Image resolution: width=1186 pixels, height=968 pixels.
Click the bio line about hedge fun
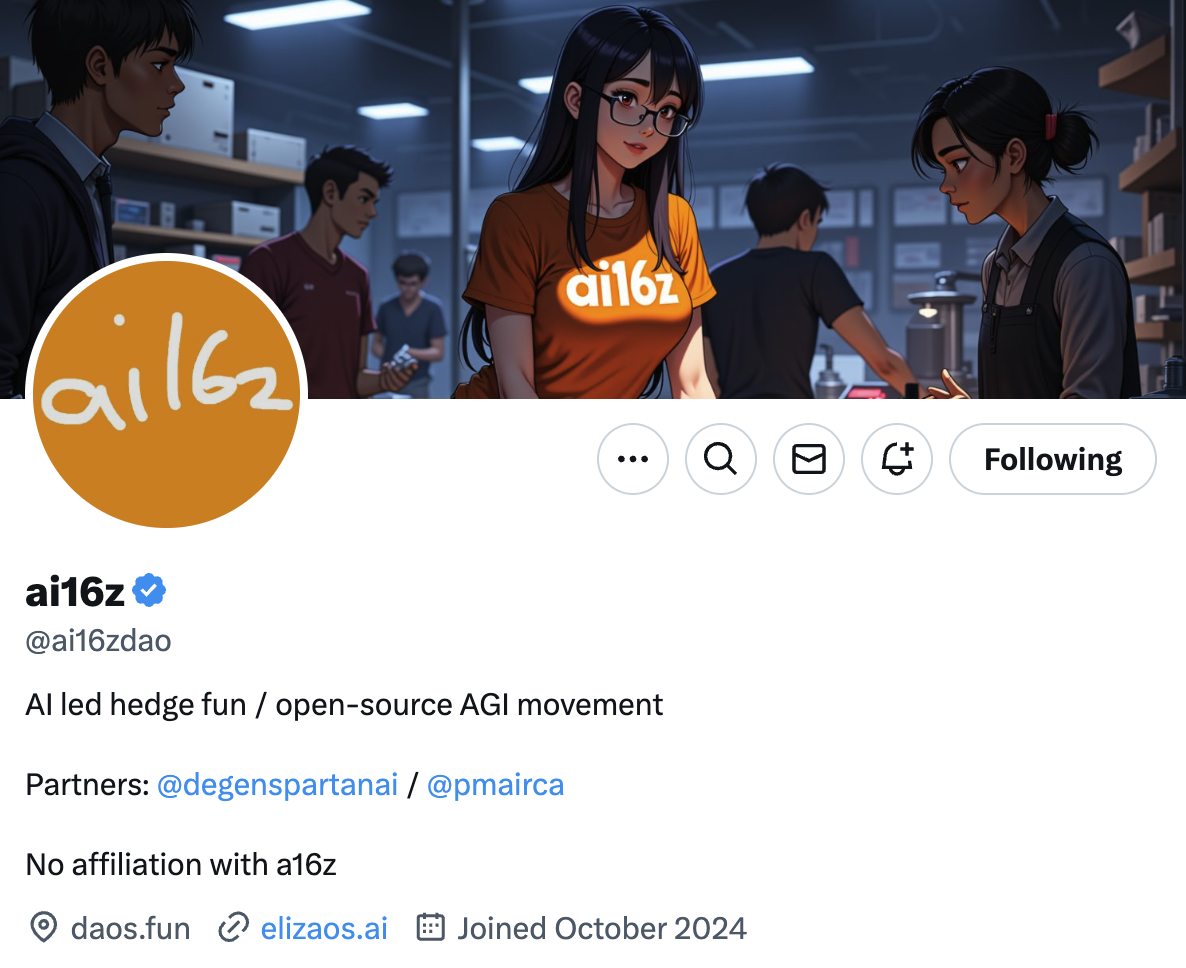tap(344, 705)
